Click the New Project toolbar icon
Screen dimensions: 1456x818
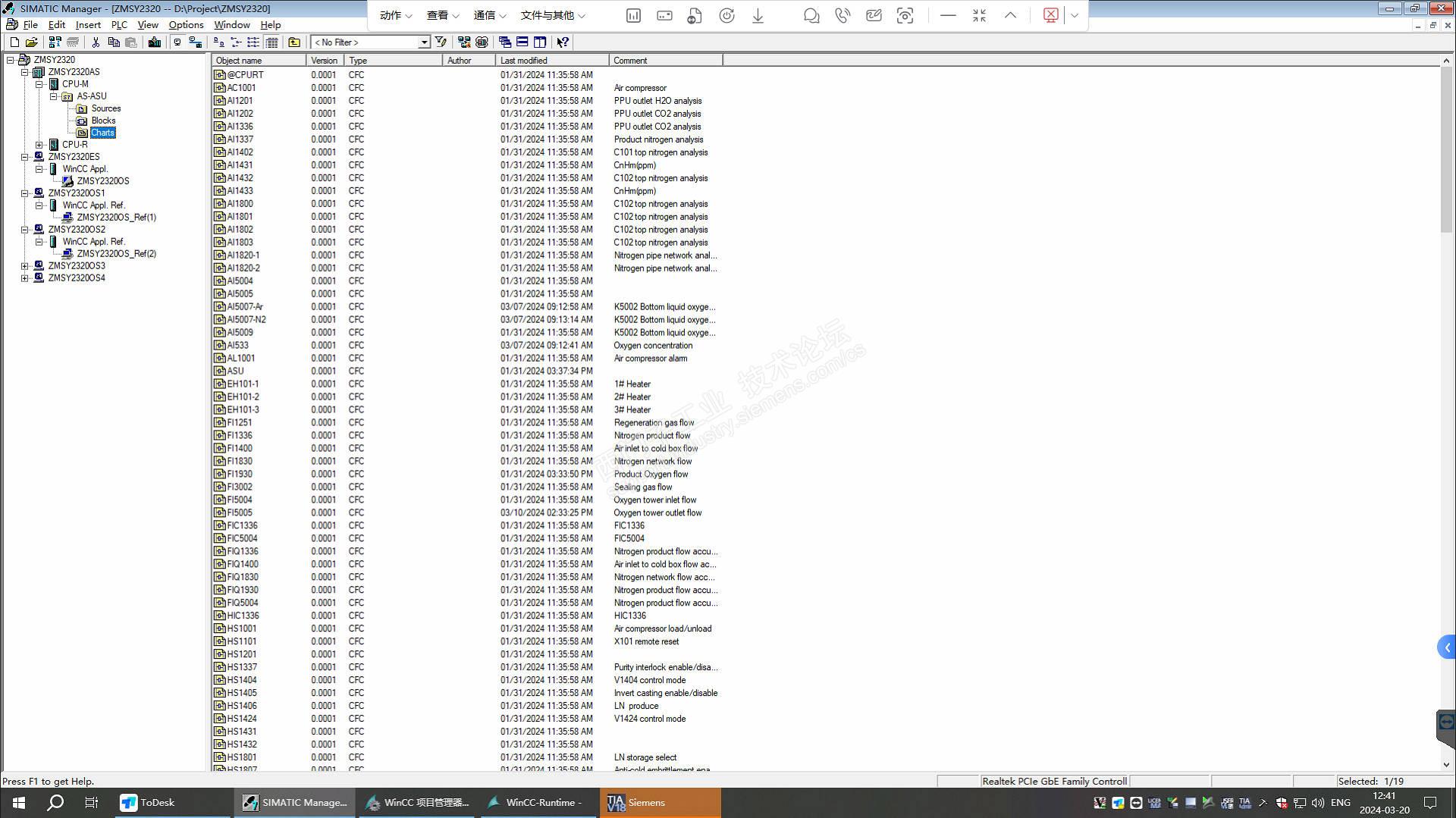pyautogui.click(x=14, y=42)
